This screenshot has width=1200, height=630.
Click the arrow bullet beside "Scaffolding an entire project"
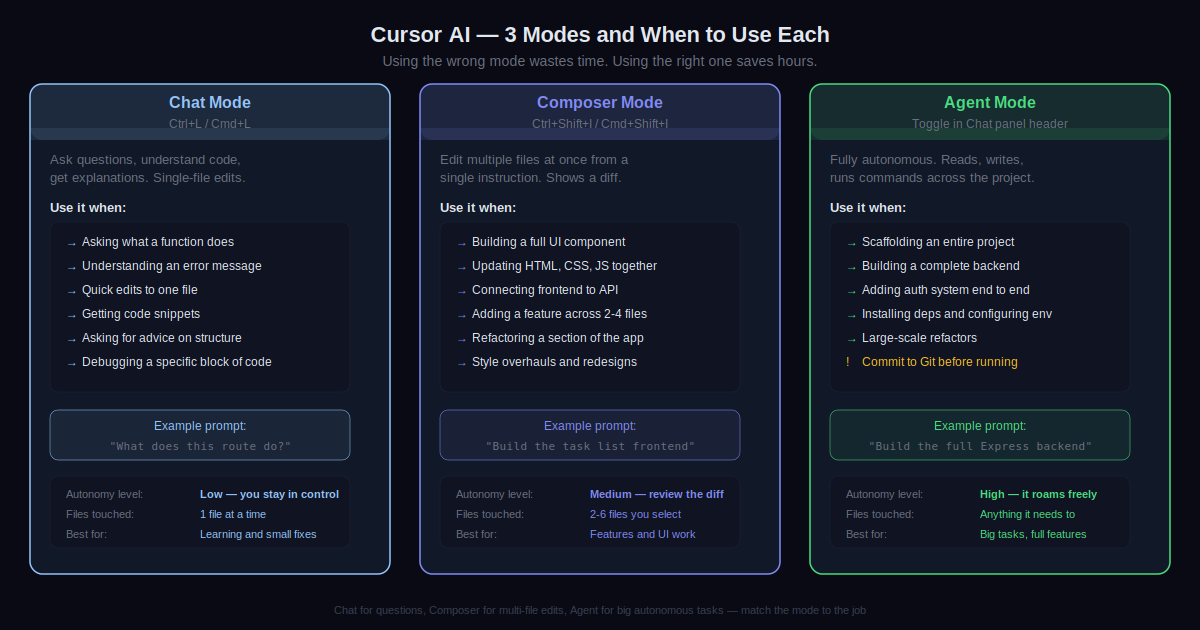tap(851, 243)
